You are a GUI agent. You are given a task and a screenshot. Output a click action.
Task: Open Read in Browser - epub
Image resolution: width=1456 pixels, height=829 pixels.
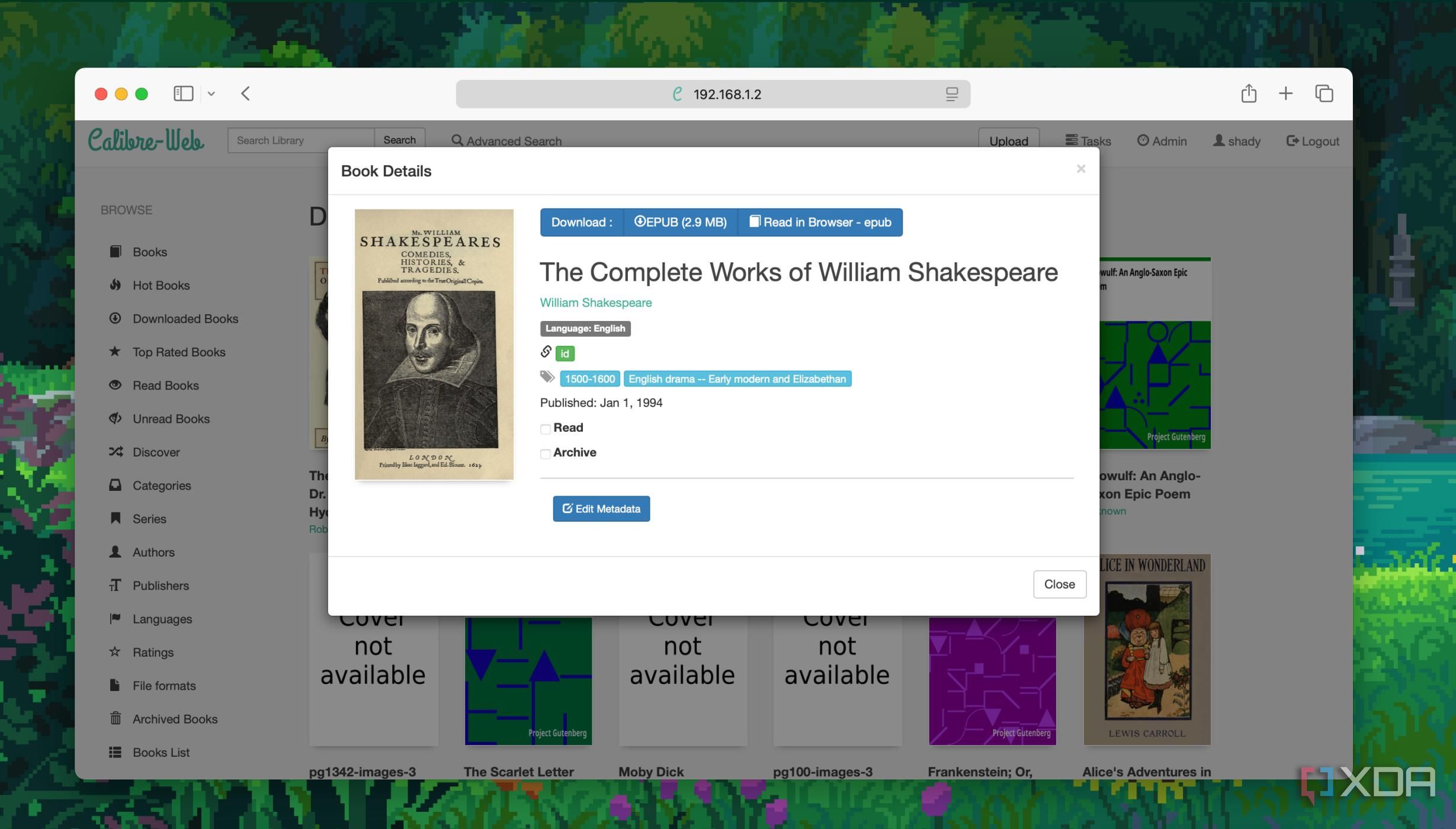[820, 222]
